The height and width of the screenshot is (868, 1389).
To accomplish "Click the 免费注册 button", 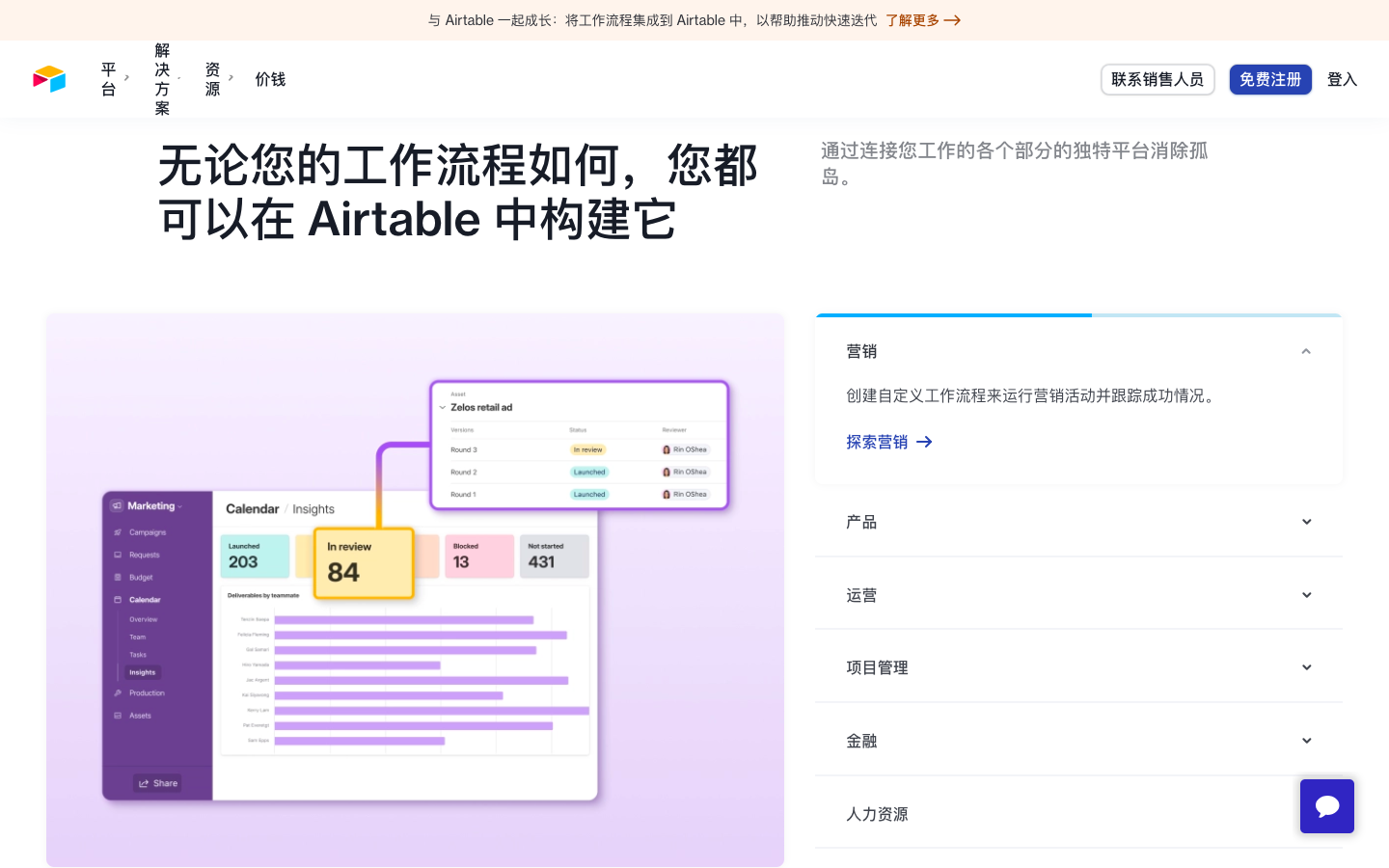I will tap(1270, 79).
